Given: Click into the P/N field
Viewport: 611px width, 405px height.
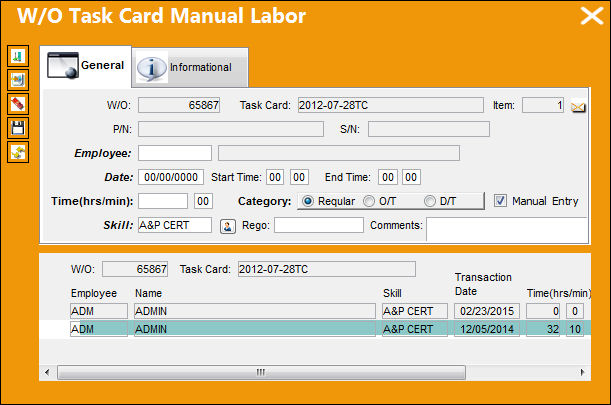Looking at the screenshot, I should pos(231,129).
